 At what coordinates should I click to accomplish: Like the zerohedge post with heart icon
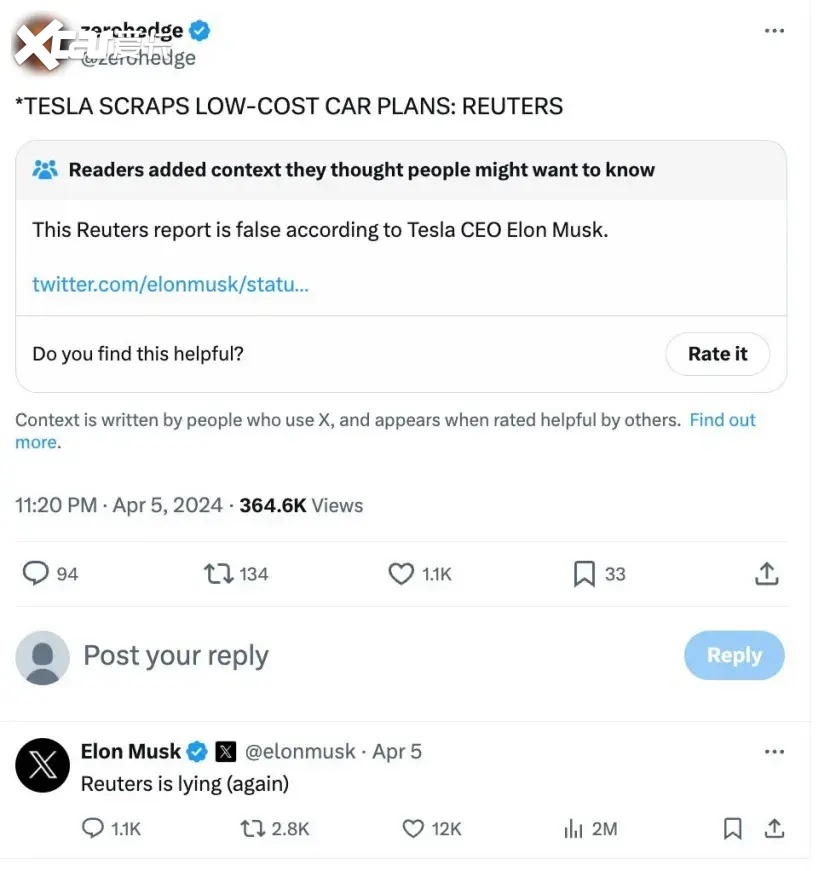point(401,573)
